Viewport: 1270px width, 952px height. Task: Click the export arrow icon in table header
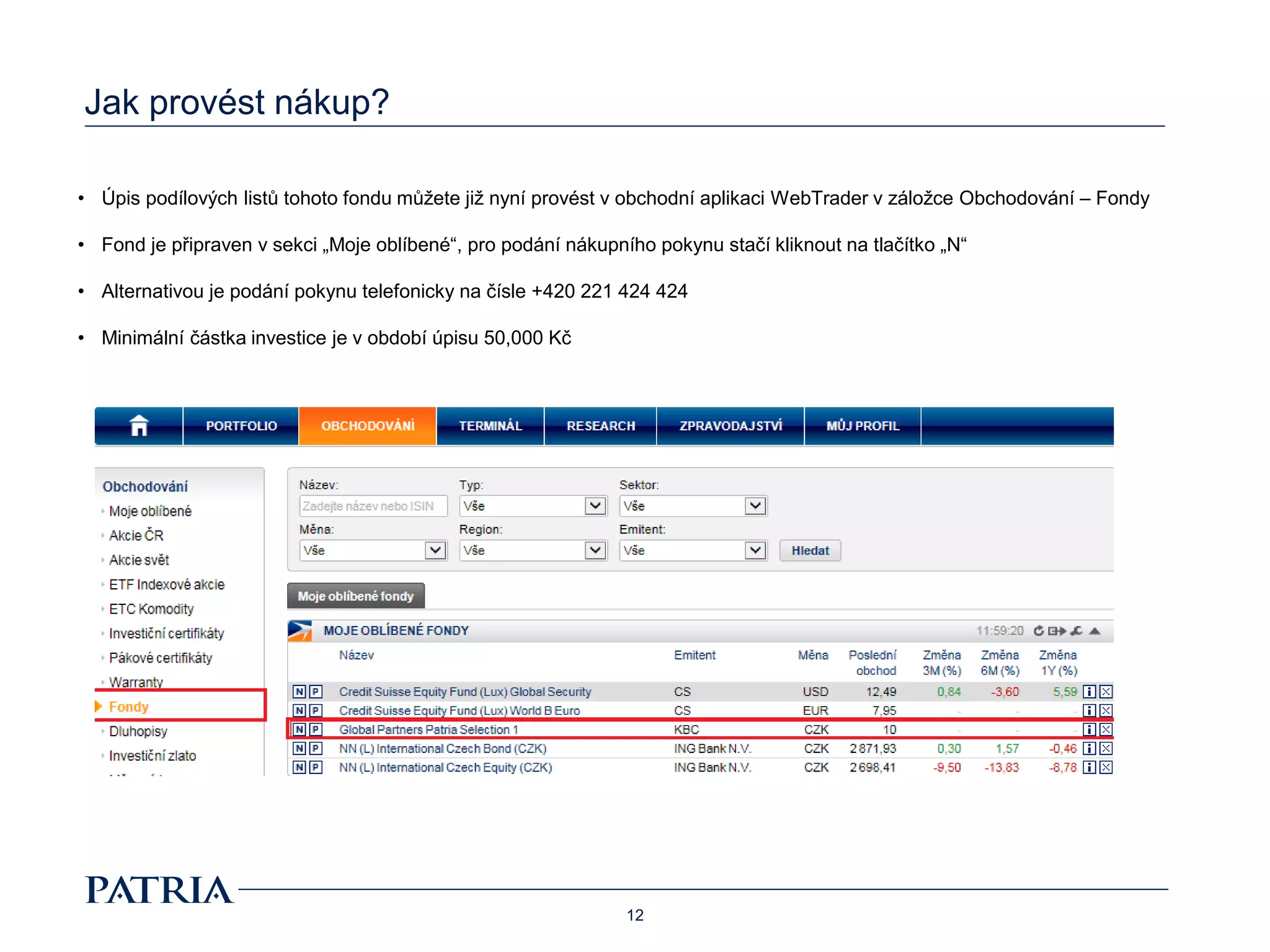click(1057, 631)
